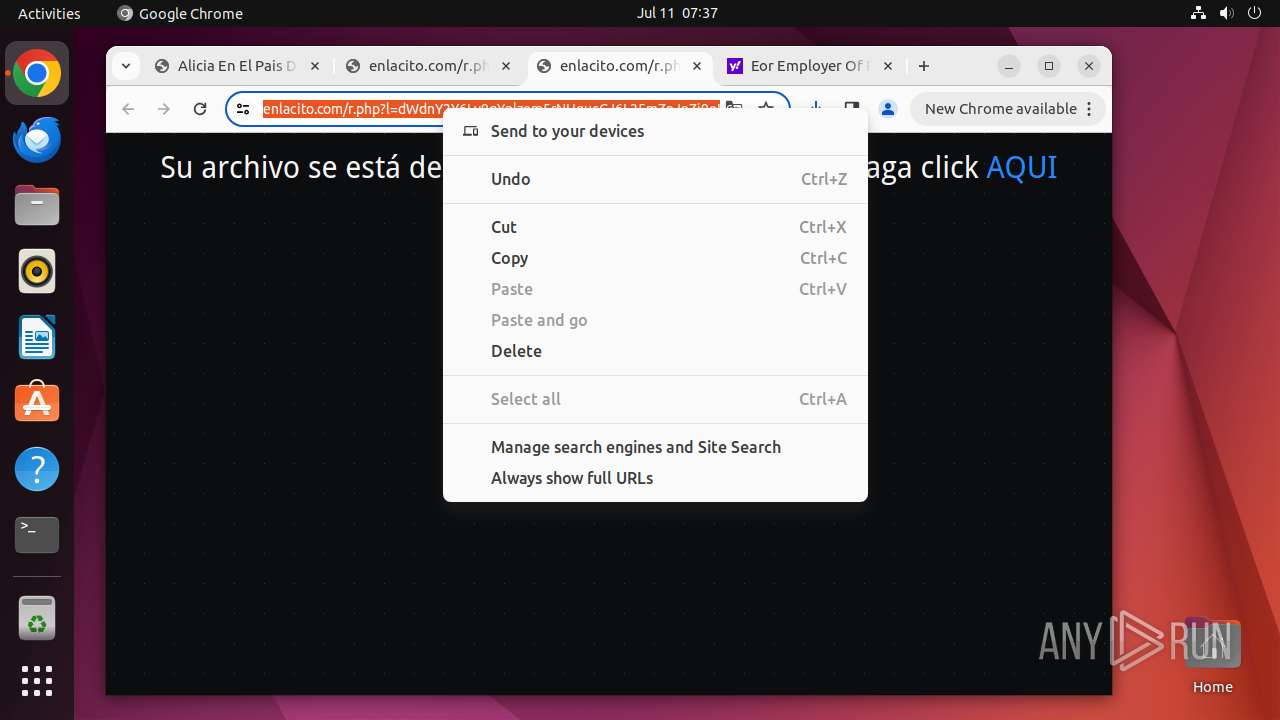The width and height of the screenshot is (1280, 720).
Task: Launch Thunderbird mail from dock
Action: [37, 139]
